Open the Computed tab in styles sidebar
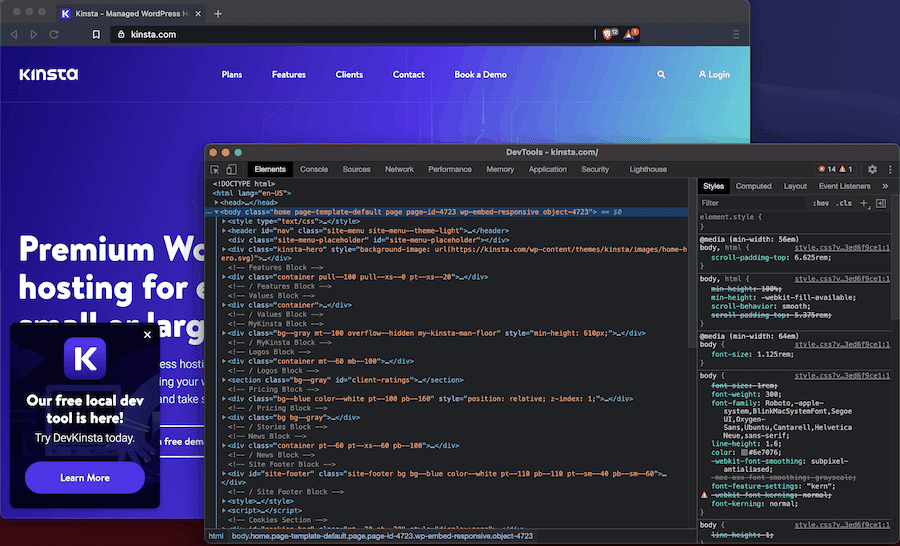900x546 pixels. [x=753, y=186]
